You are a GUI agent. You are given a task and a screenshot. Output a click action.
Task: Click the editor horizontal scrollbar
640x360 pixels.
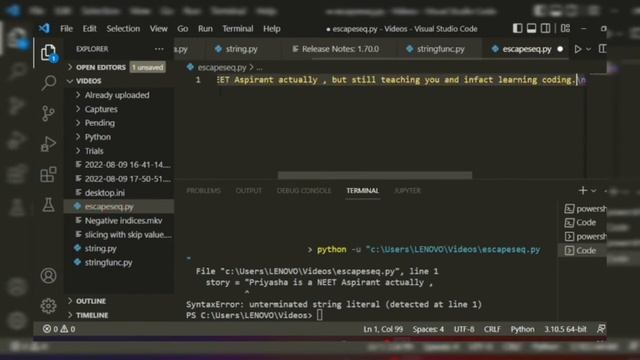[x=375, y=175]
